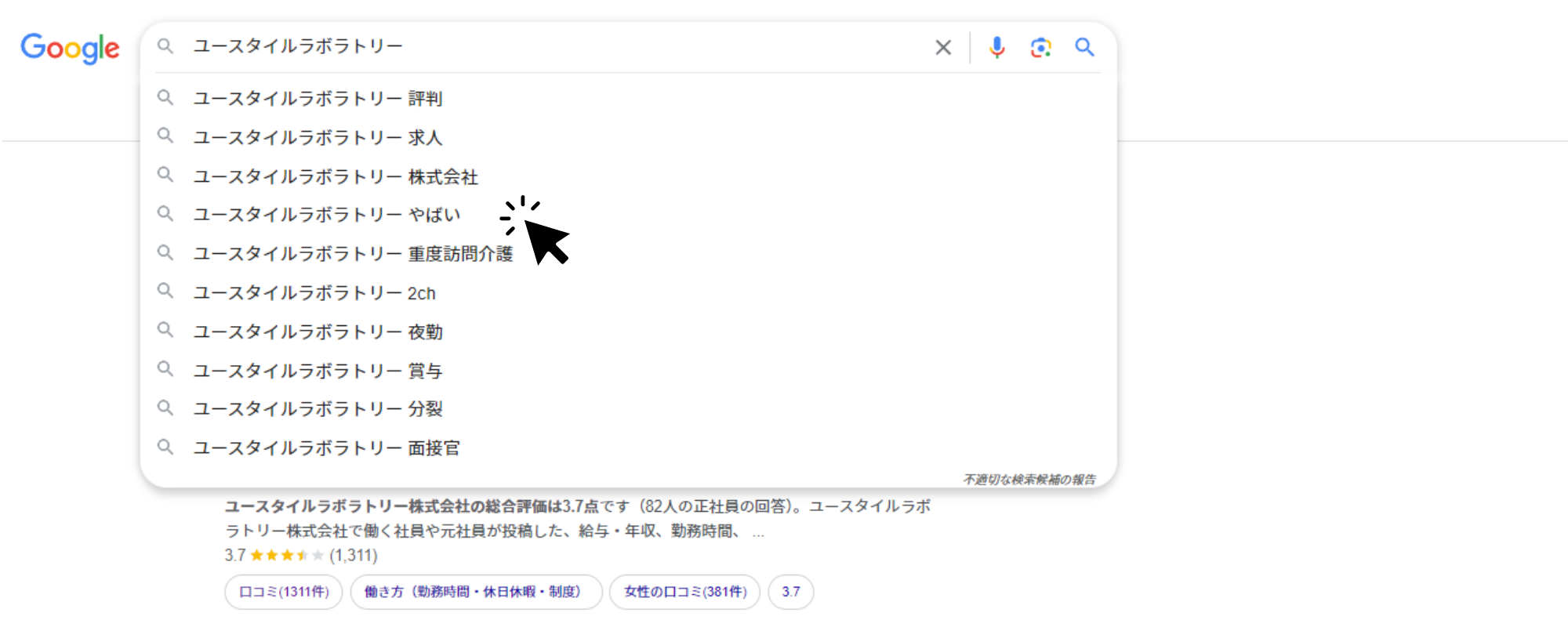Start voice search with the microphone icon
The height and width of the screenshot is (627, 1568).
[996, 48]
